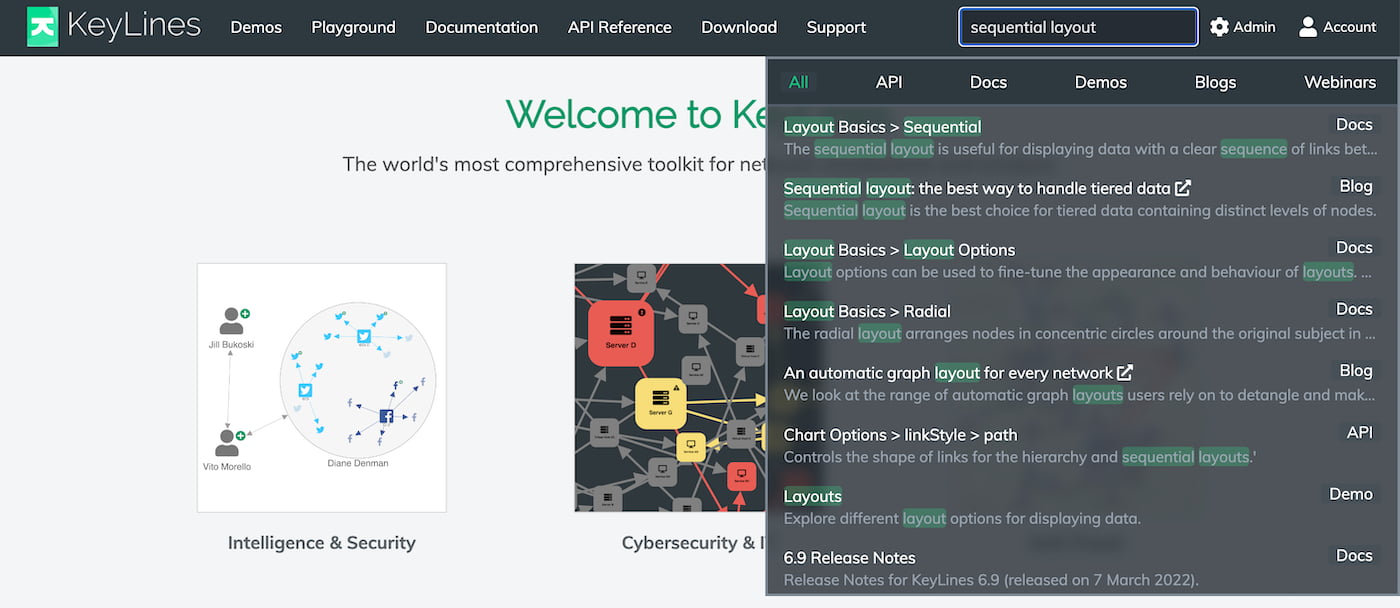Screen dimensions: 1400x608
Task: Open Documentation in the navbar
Action: (481, 27)
